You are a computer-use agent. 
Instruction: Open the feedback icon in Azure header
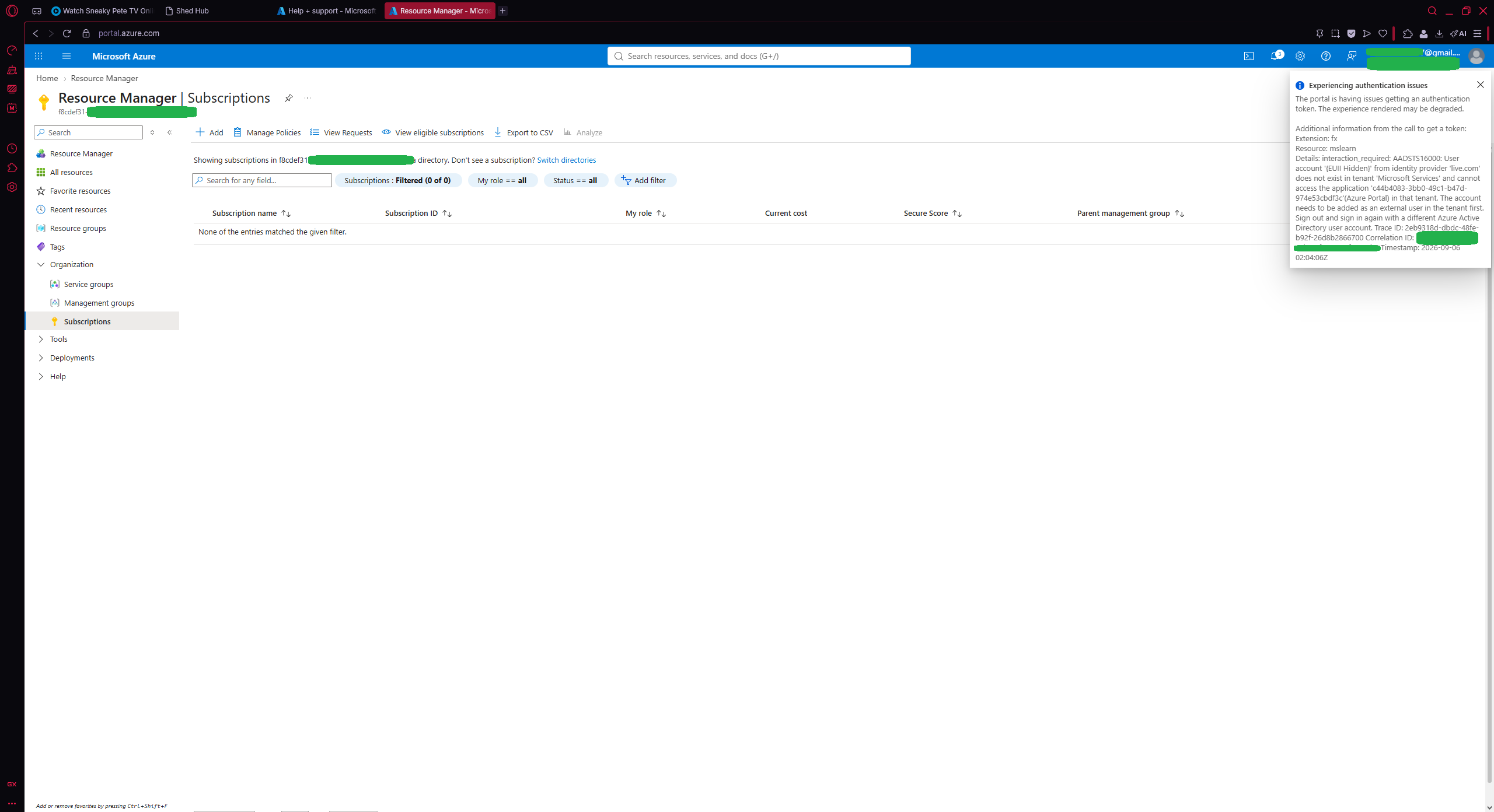tap(1352, 56)
